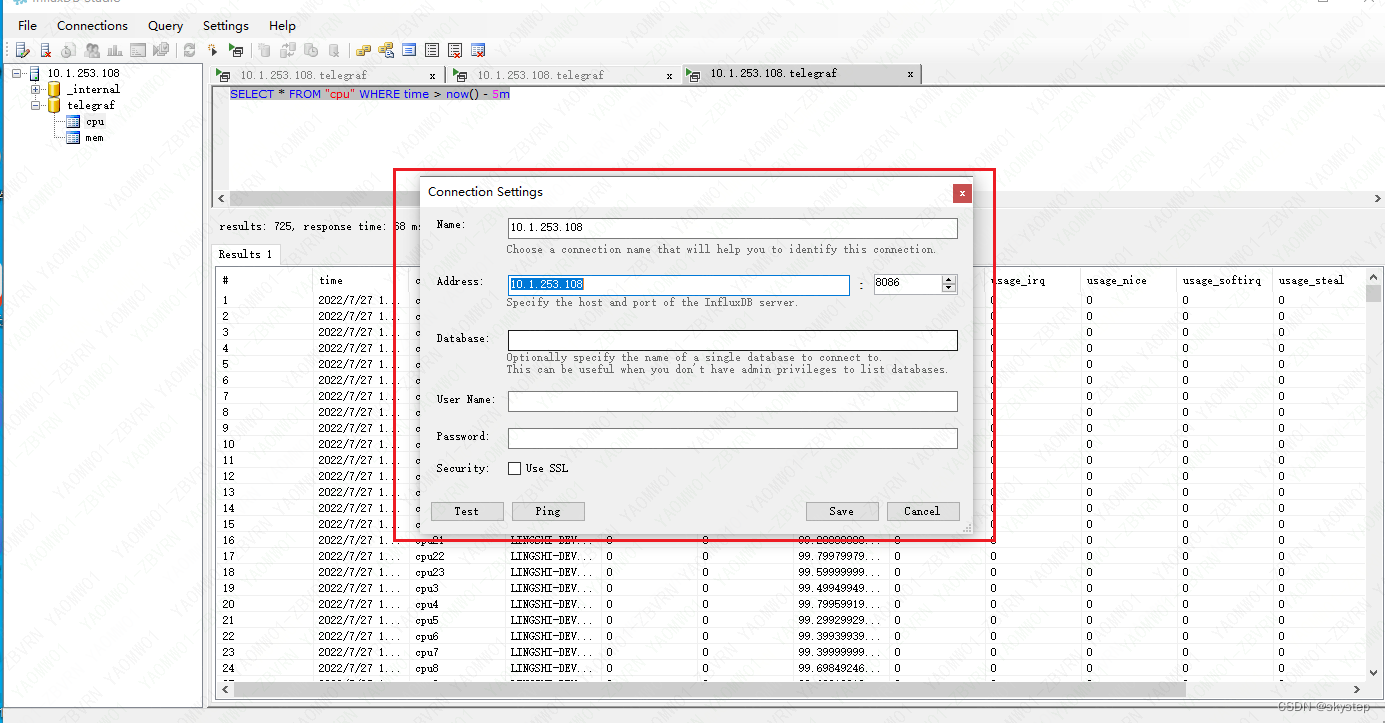
Task: Close the first 10.1.253.108.telegraf tab
Action: 432,75
